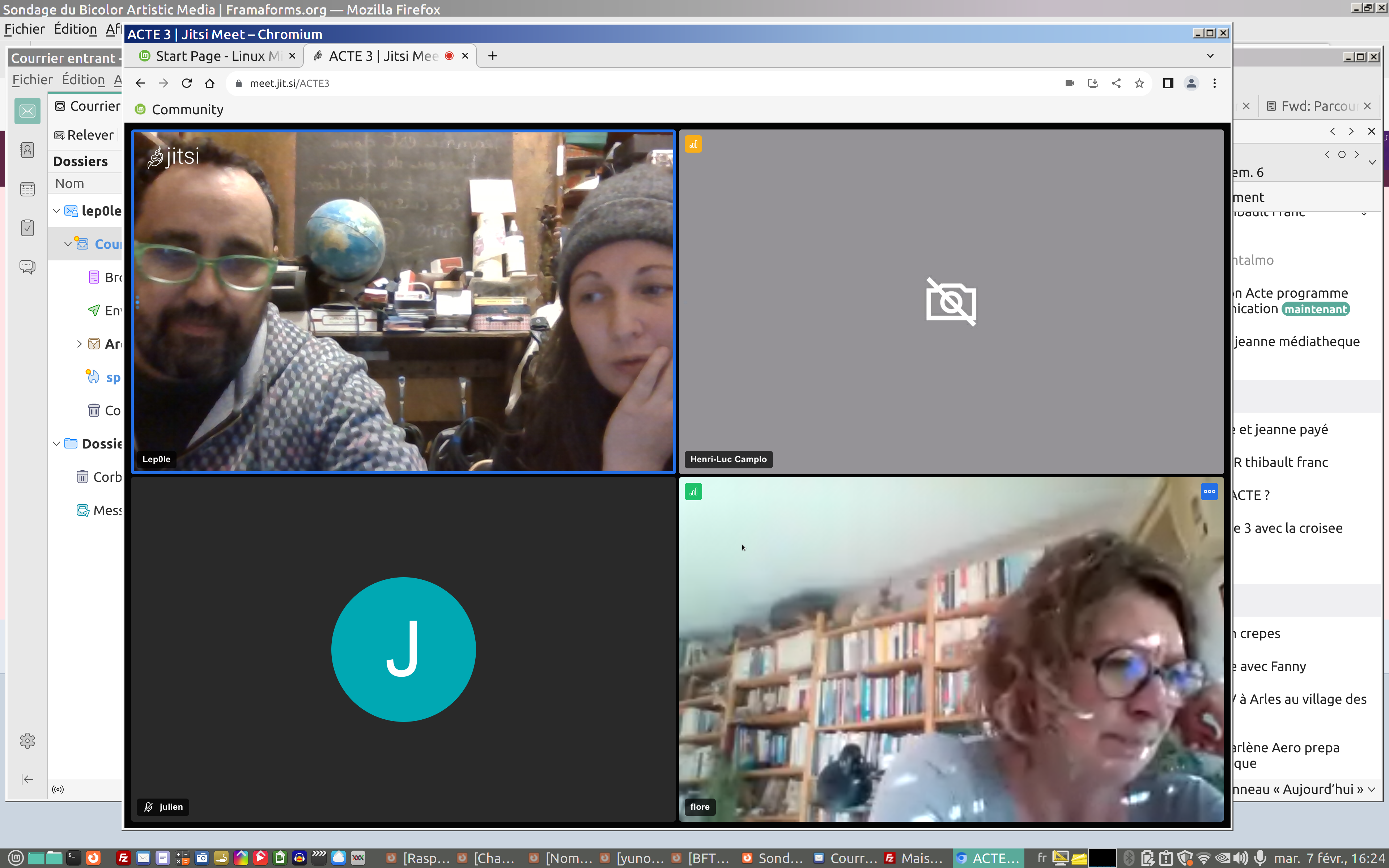This screenshot has width=1389, height=868.
Task: Open Chromium tab search dropdown arrow
Action: pos(1210,56)
